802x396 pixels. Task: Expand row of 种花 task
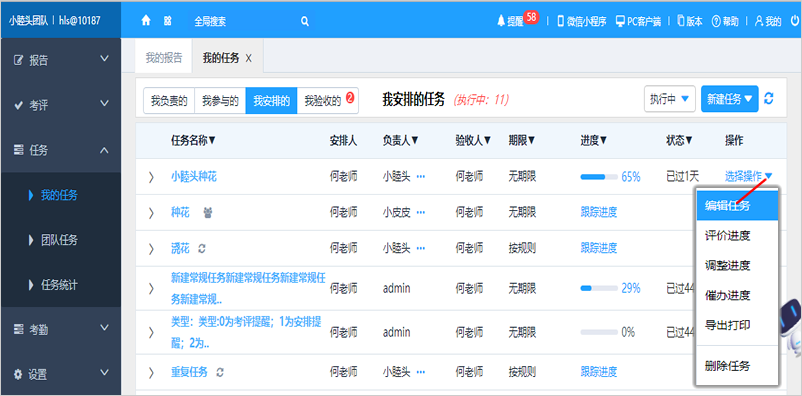pos(151,212)
